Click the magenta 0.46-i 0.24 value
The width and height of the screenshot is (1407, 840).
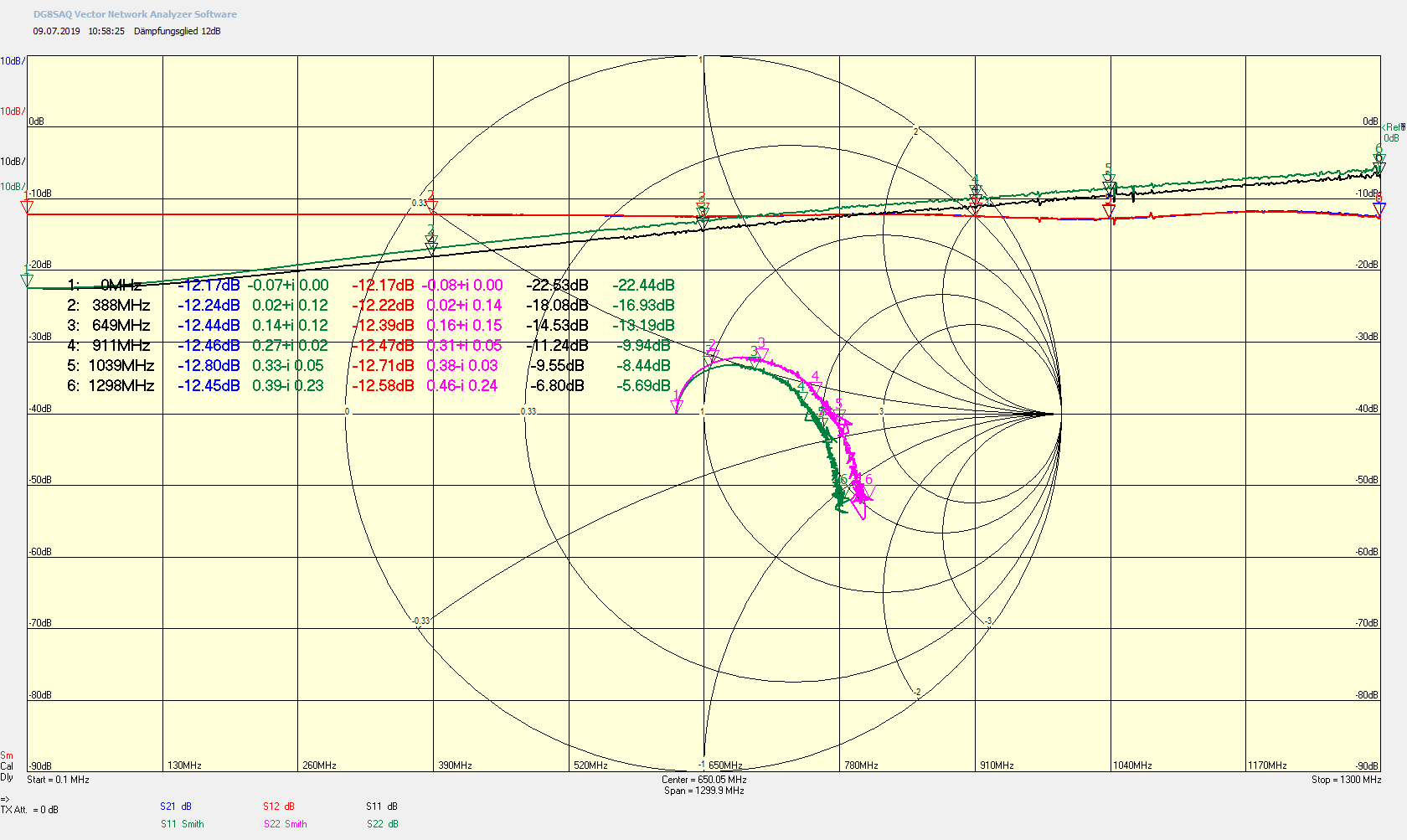462,386
